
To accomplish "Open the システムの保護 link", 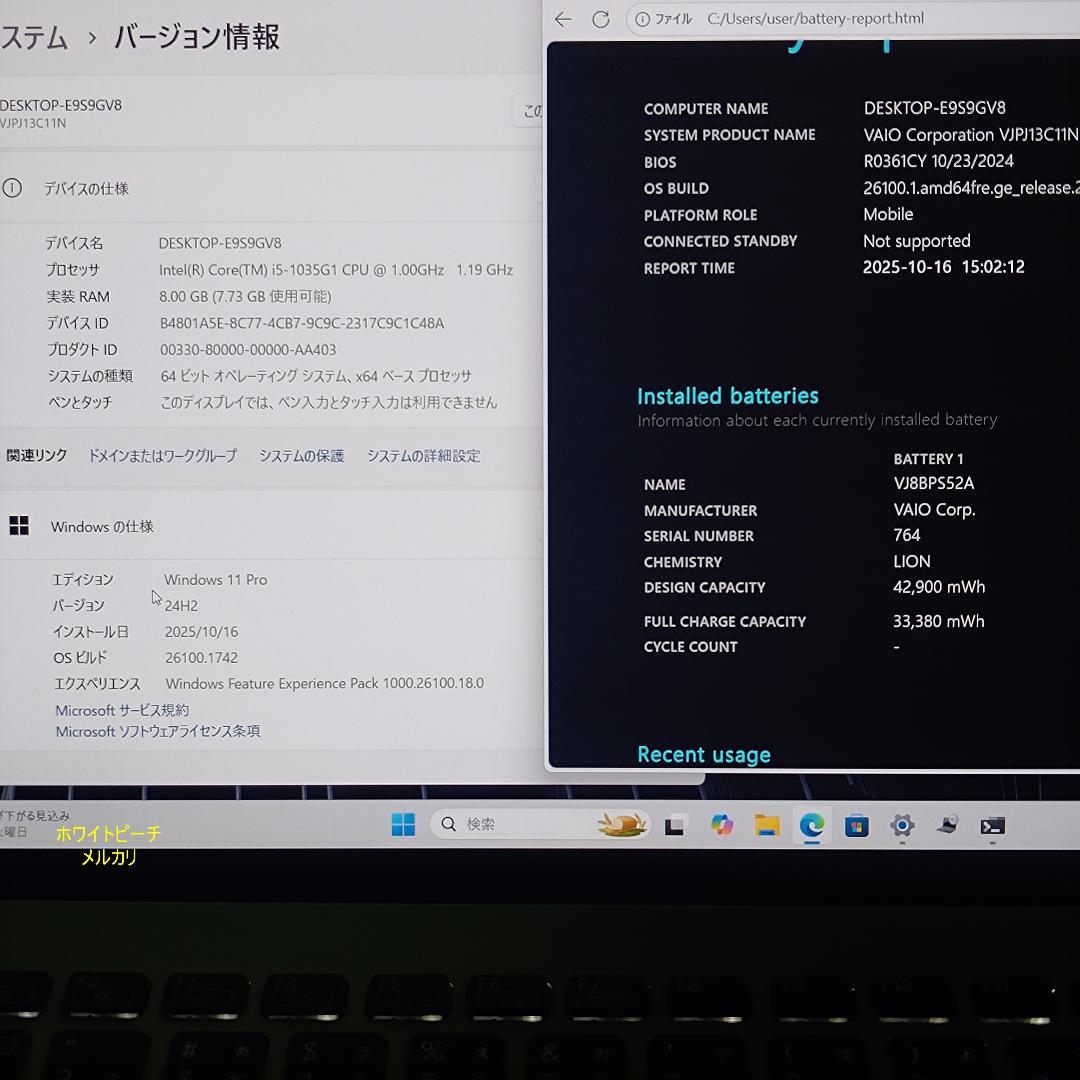I will [x=301, y=455].
